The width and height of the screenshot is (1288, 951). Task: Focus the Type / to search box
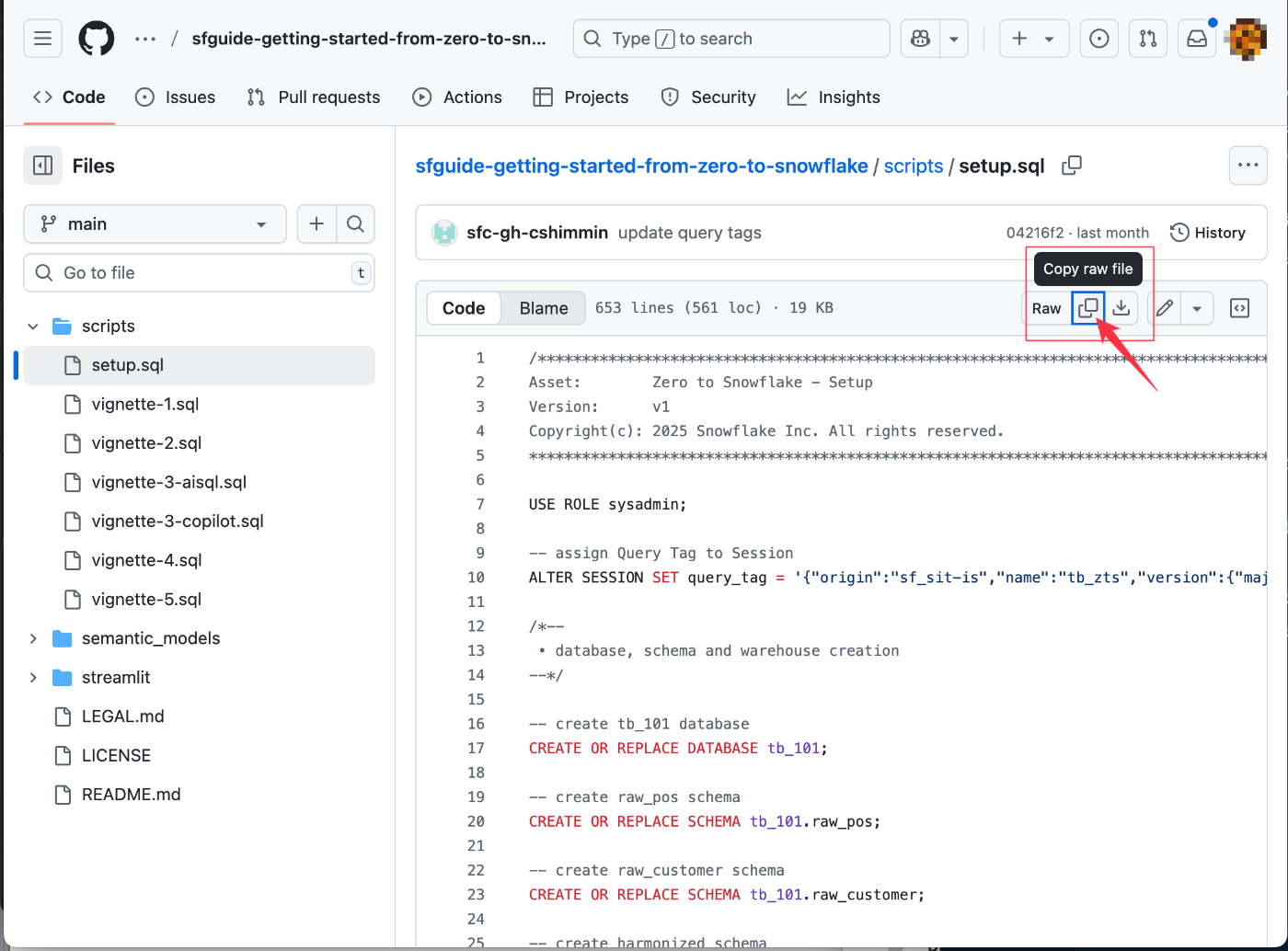point(731,39)
